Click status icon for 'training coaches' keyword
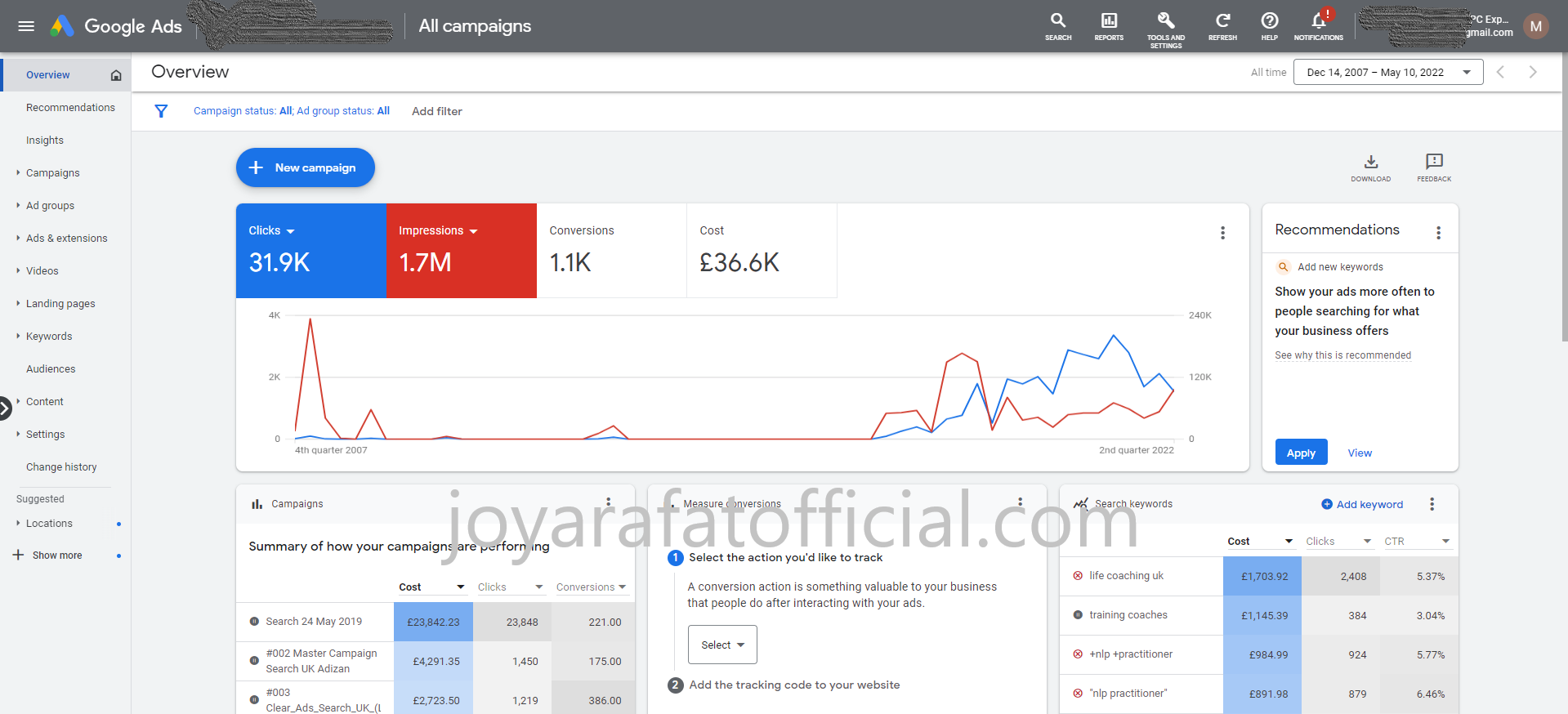The image size is (1568, 714). [1078, 615]
